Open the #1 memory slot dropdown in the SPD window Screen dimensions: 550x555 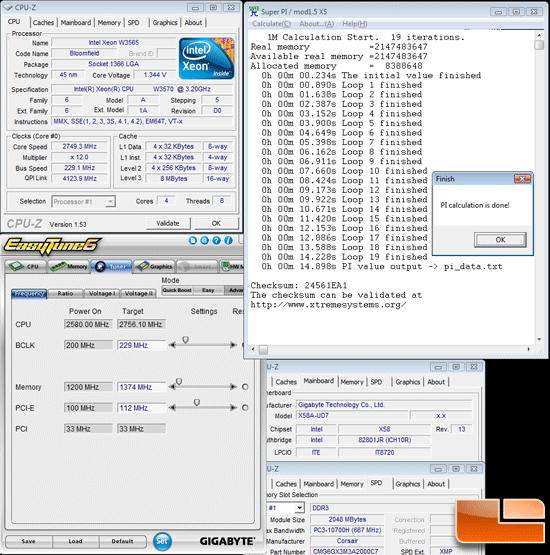pos(299,508)
